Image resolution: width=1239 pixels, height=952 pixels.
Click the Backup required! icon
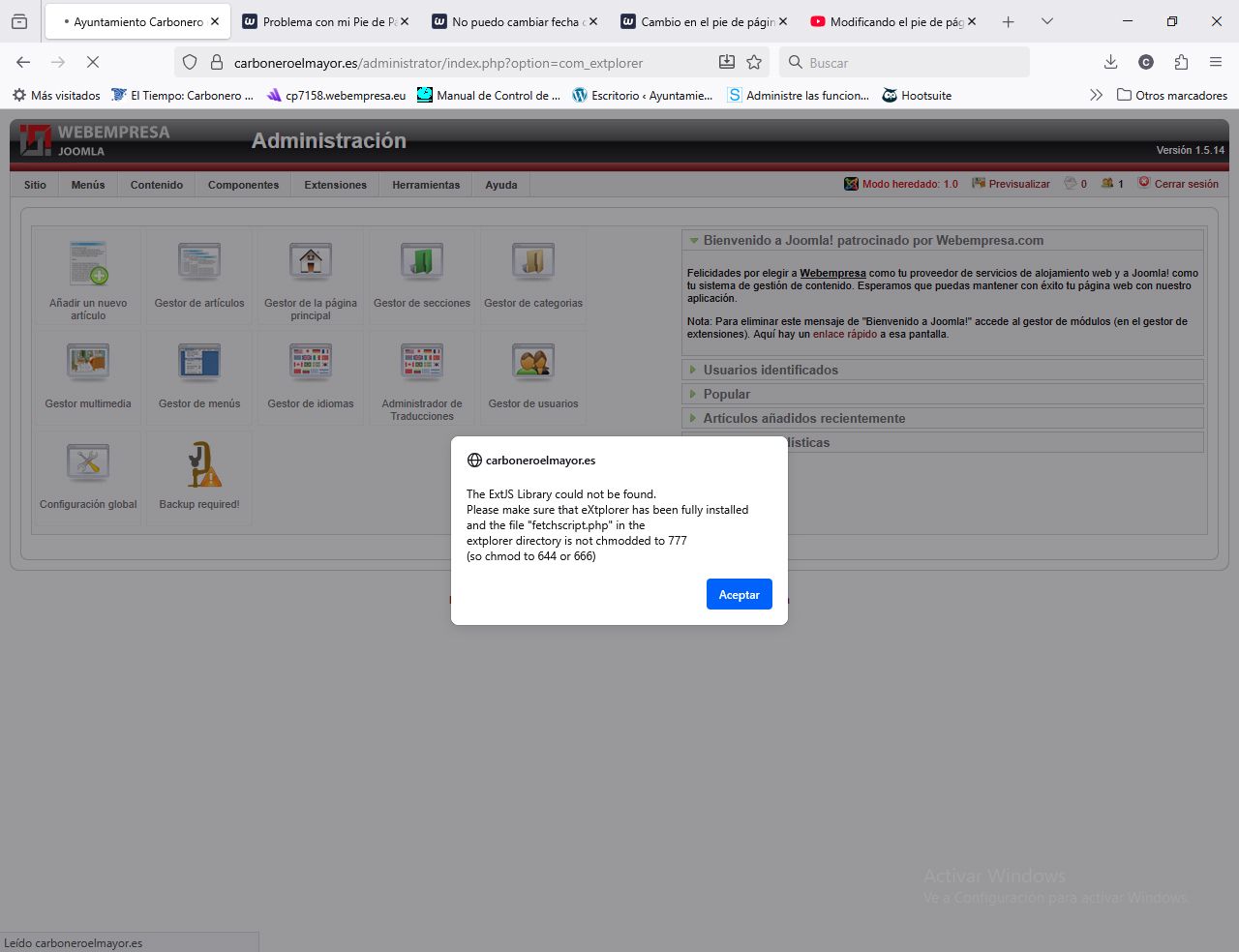tap(199, 465)
